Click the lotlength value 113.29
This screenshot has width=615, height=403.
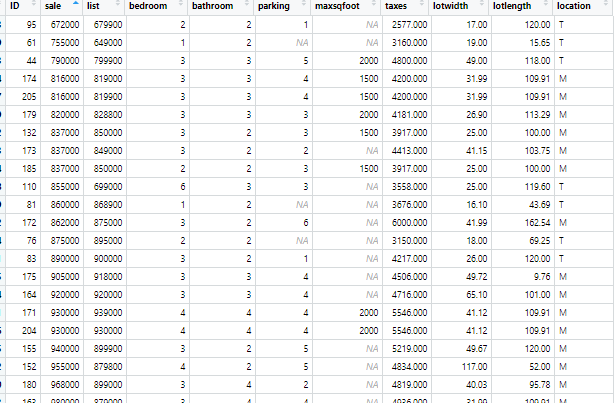click(x=537, y=115)
